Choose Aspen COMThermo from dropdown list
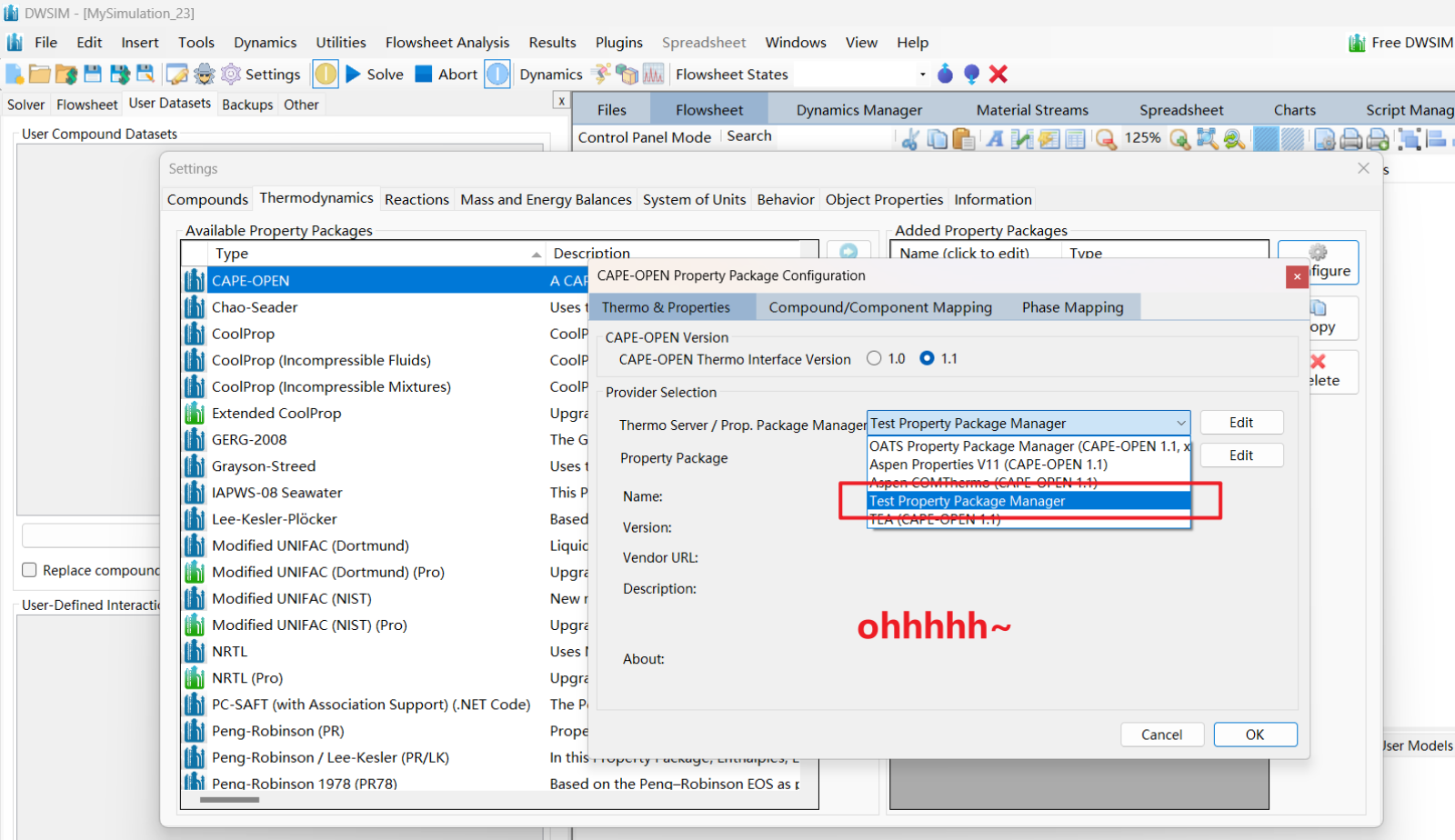Image resolution: width=1455 pixels, height=840 pixels. point(1029,482)
